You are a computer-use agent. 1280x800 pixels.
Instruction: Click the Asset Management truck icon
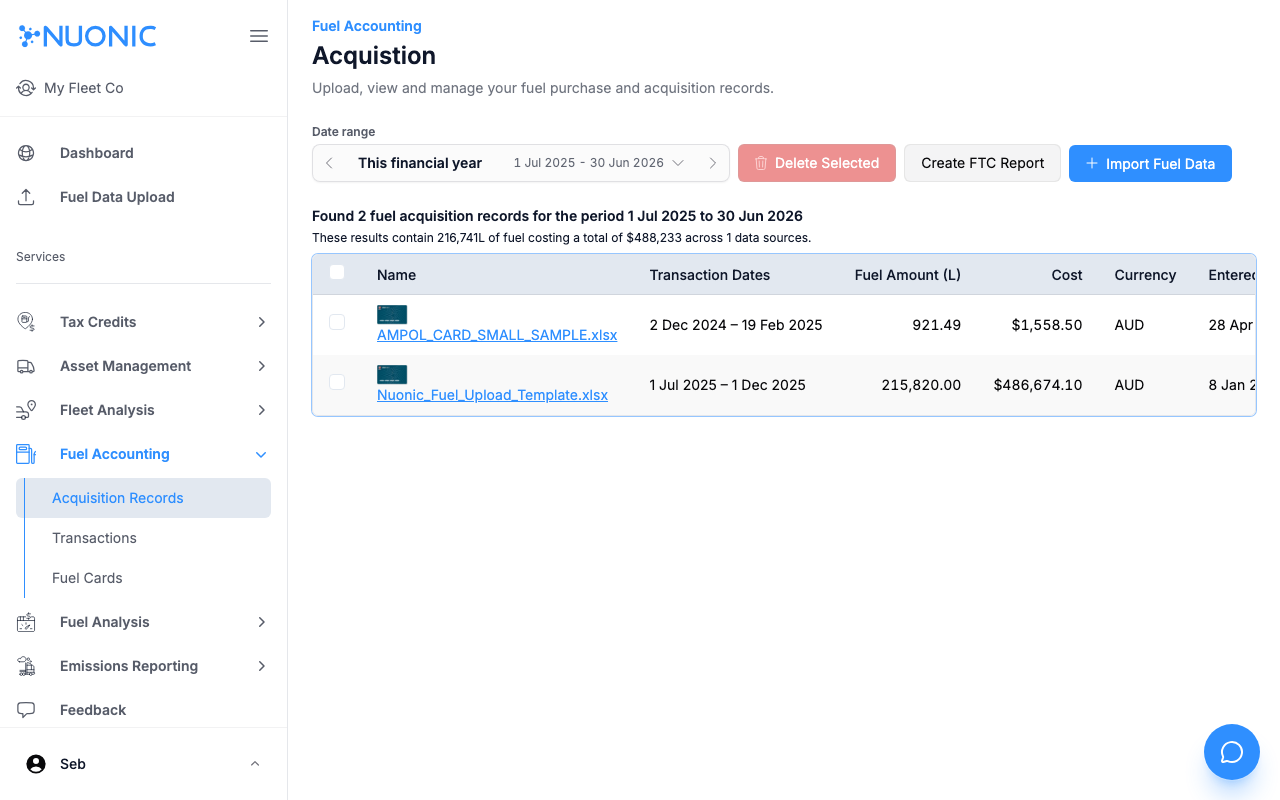tap(26, 366)
